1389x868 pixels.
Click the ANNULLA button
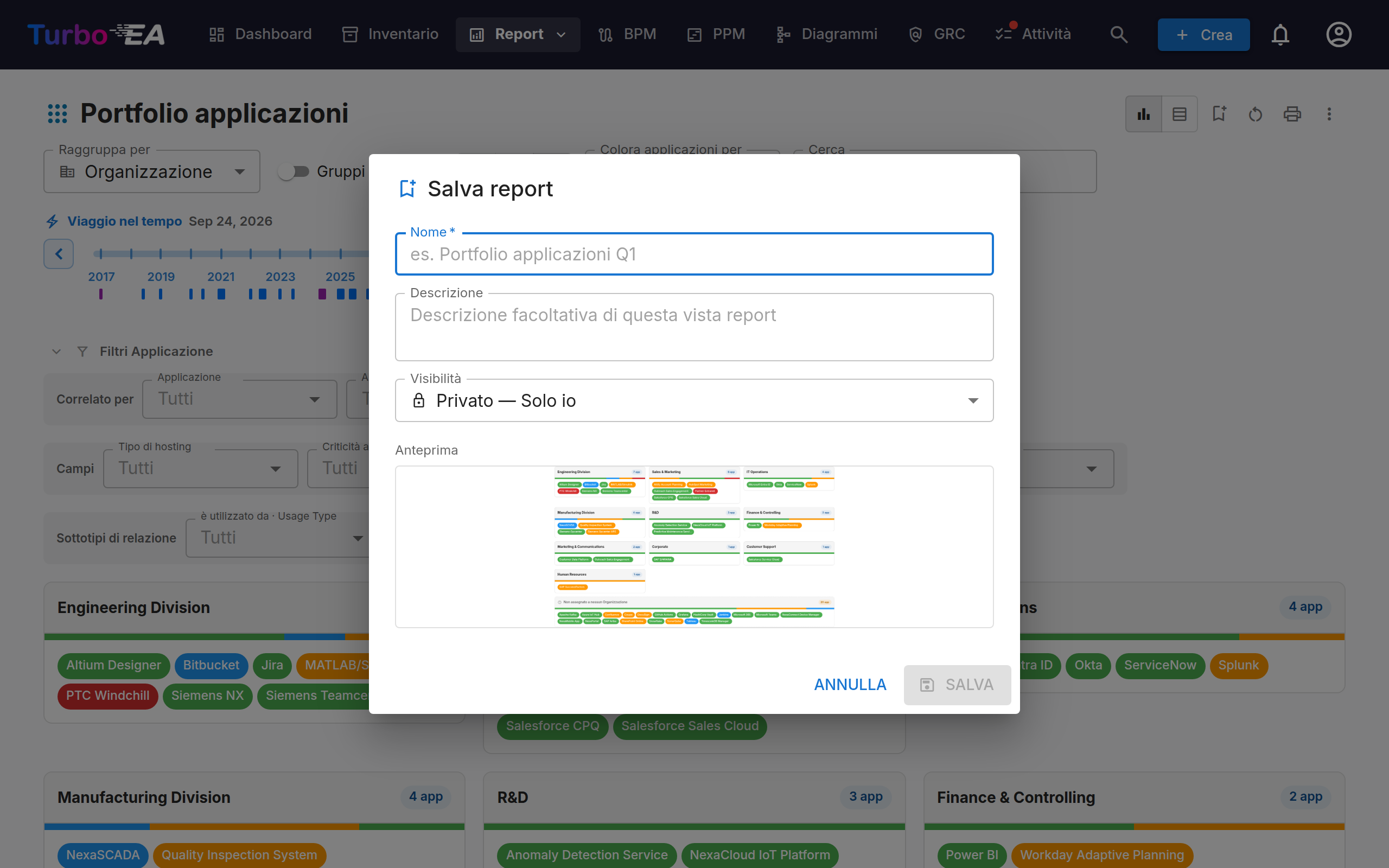pyautogui.click(x=850, y=684)
